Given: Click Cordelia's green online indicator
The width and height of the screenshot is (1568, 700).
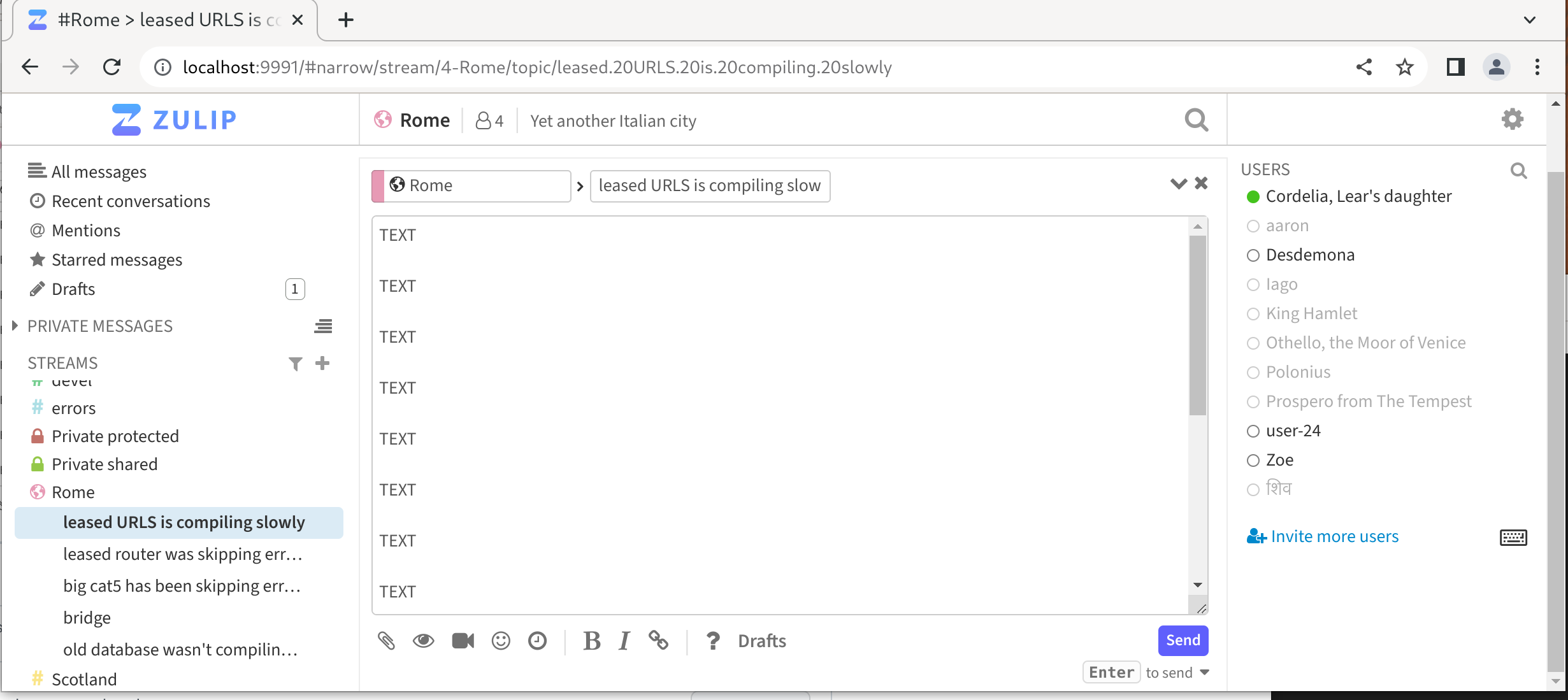Looking at the screenshot, I should point(1253,197).
